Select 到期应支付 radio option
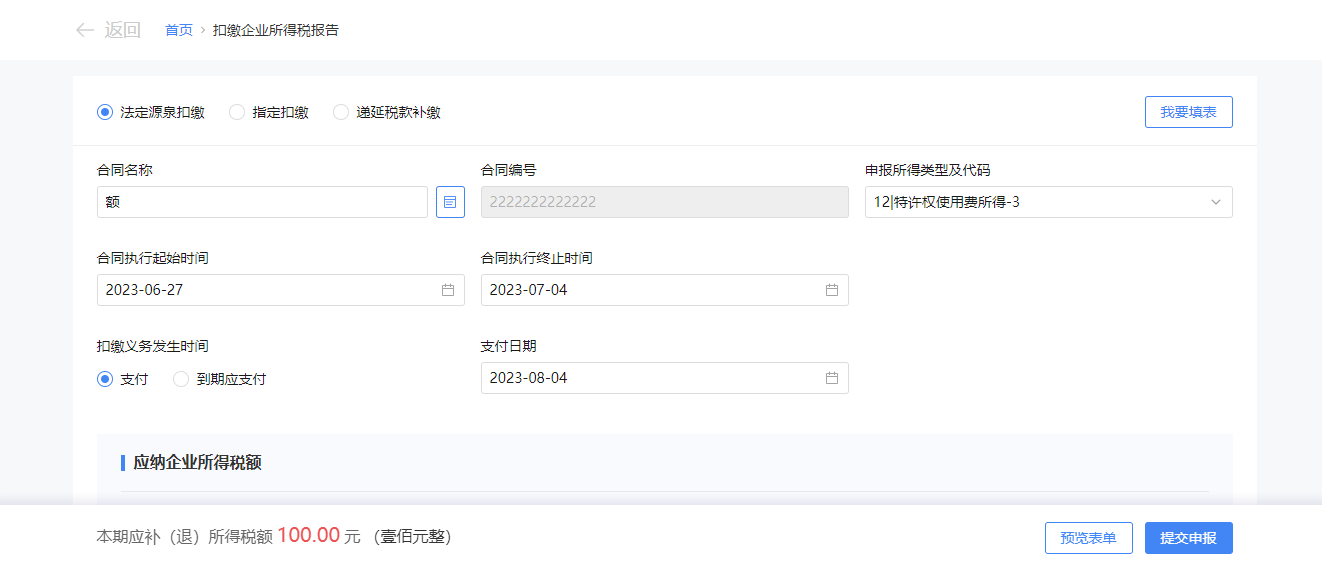The width and height of the screenshot is (1322, 564). pos(181,380)
